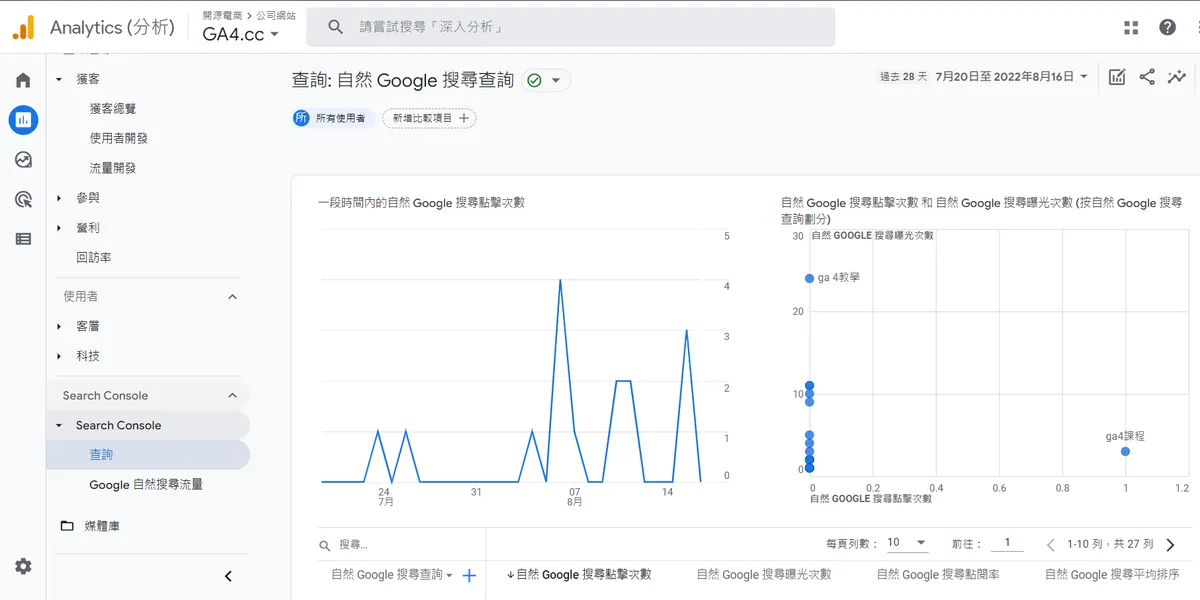Screen dimensions: 1200x600
Task: Open the Explore icon in left rail
Action: pos(23,160)
